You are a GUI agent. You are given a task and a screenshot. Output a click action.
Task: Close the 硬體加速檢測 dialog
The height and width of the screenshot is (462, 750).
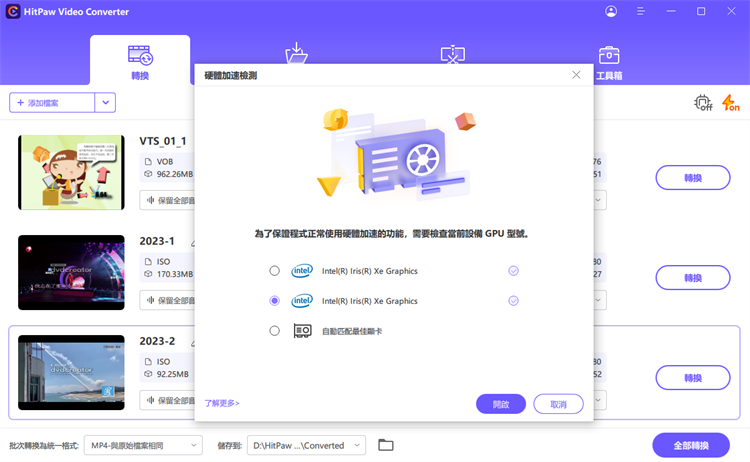[576, 75]
